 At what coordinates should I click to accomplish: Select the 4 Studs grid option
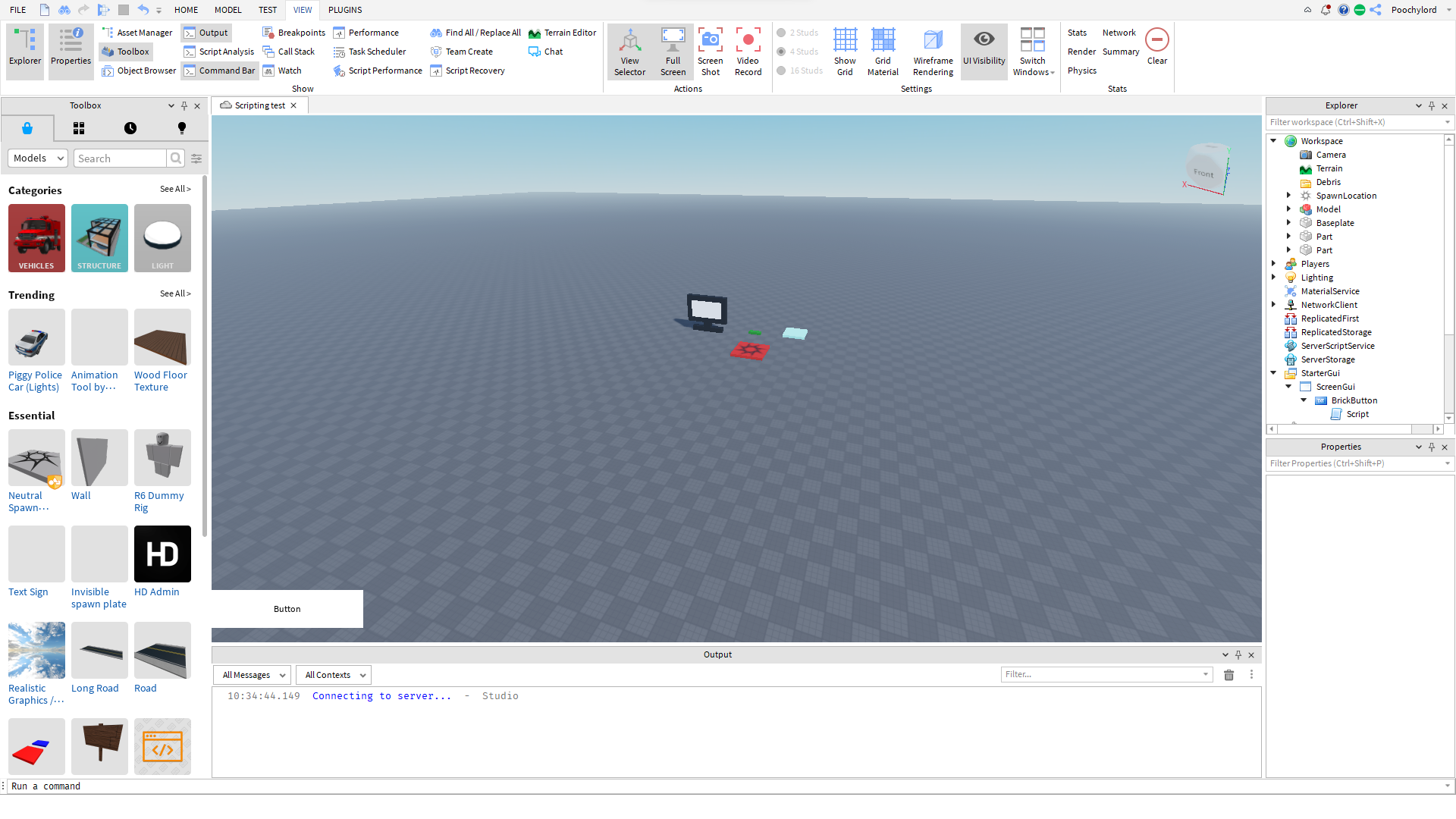tap(798, 52)
